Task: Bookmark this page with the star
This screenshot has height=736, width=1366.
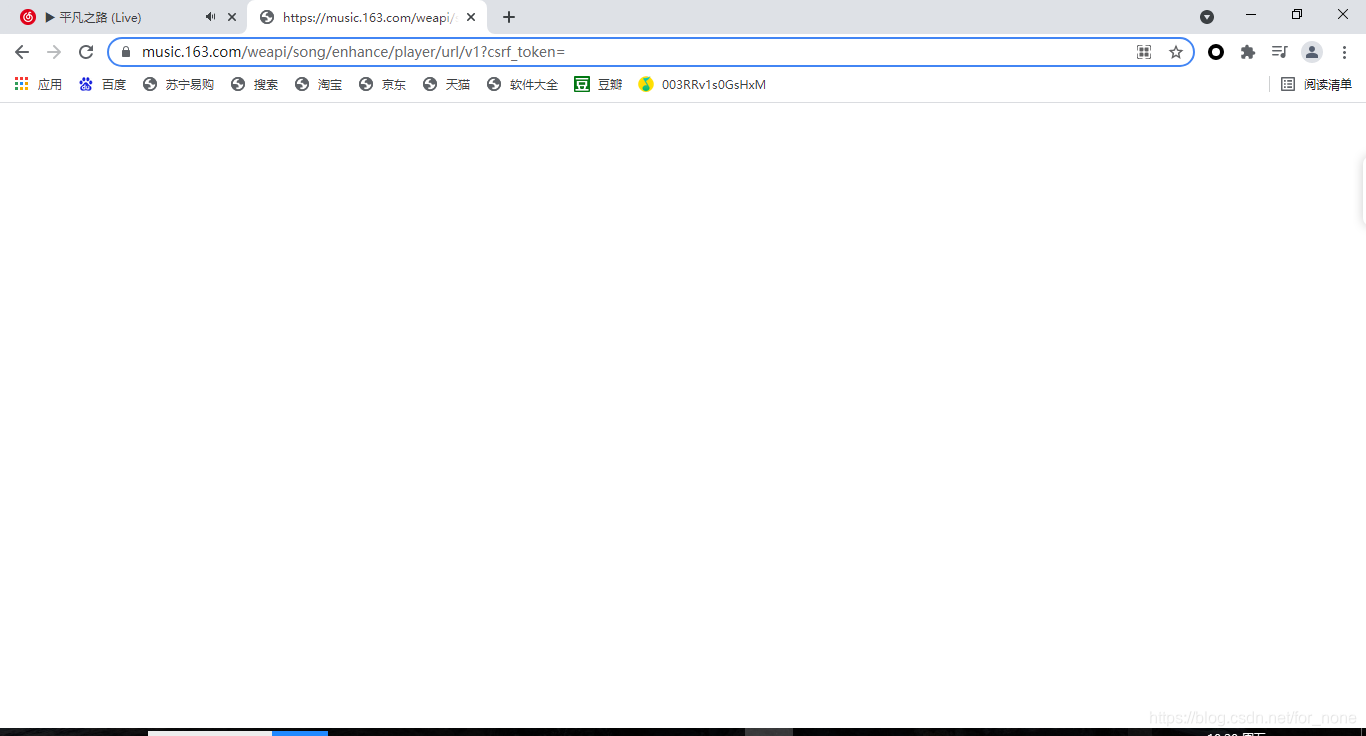Action: (x=1176, y=52)
